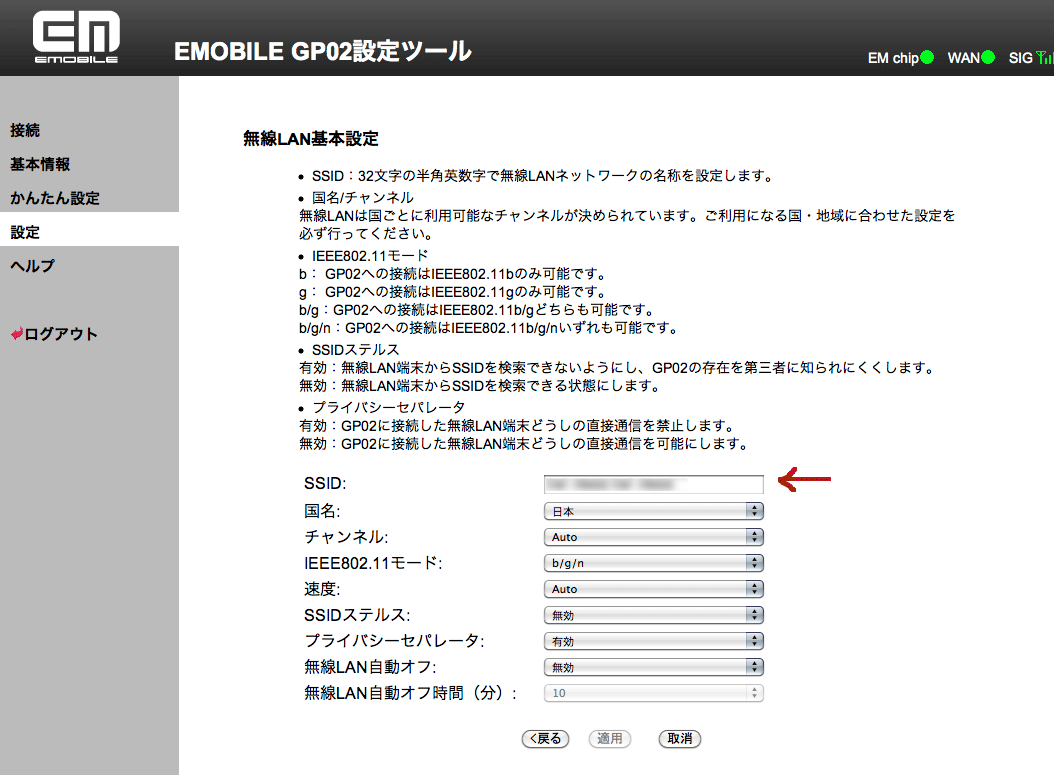Click the EM chip status text

click(893, 58)
